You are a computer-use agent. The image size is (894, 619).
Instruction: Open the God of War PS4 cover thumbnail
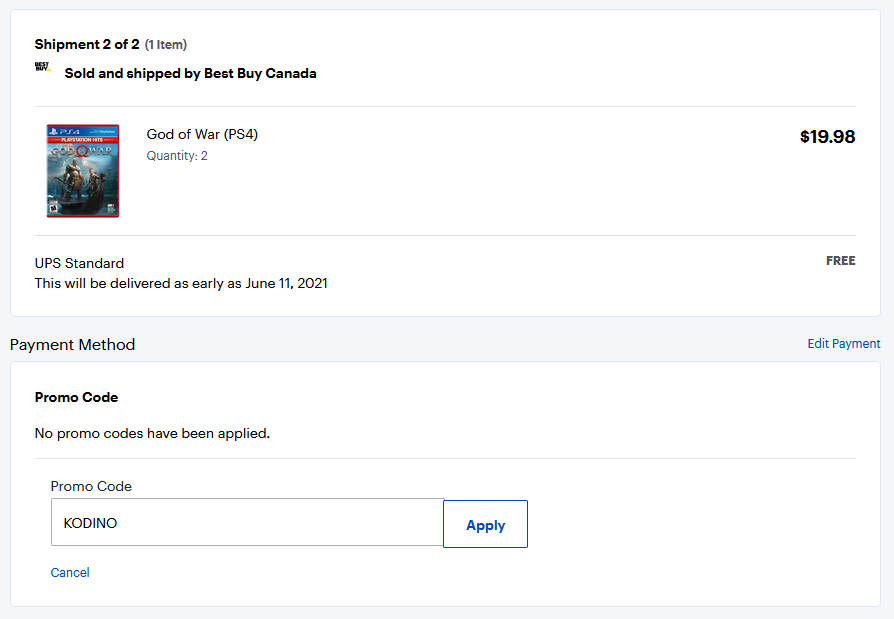(x=83, y=171)
